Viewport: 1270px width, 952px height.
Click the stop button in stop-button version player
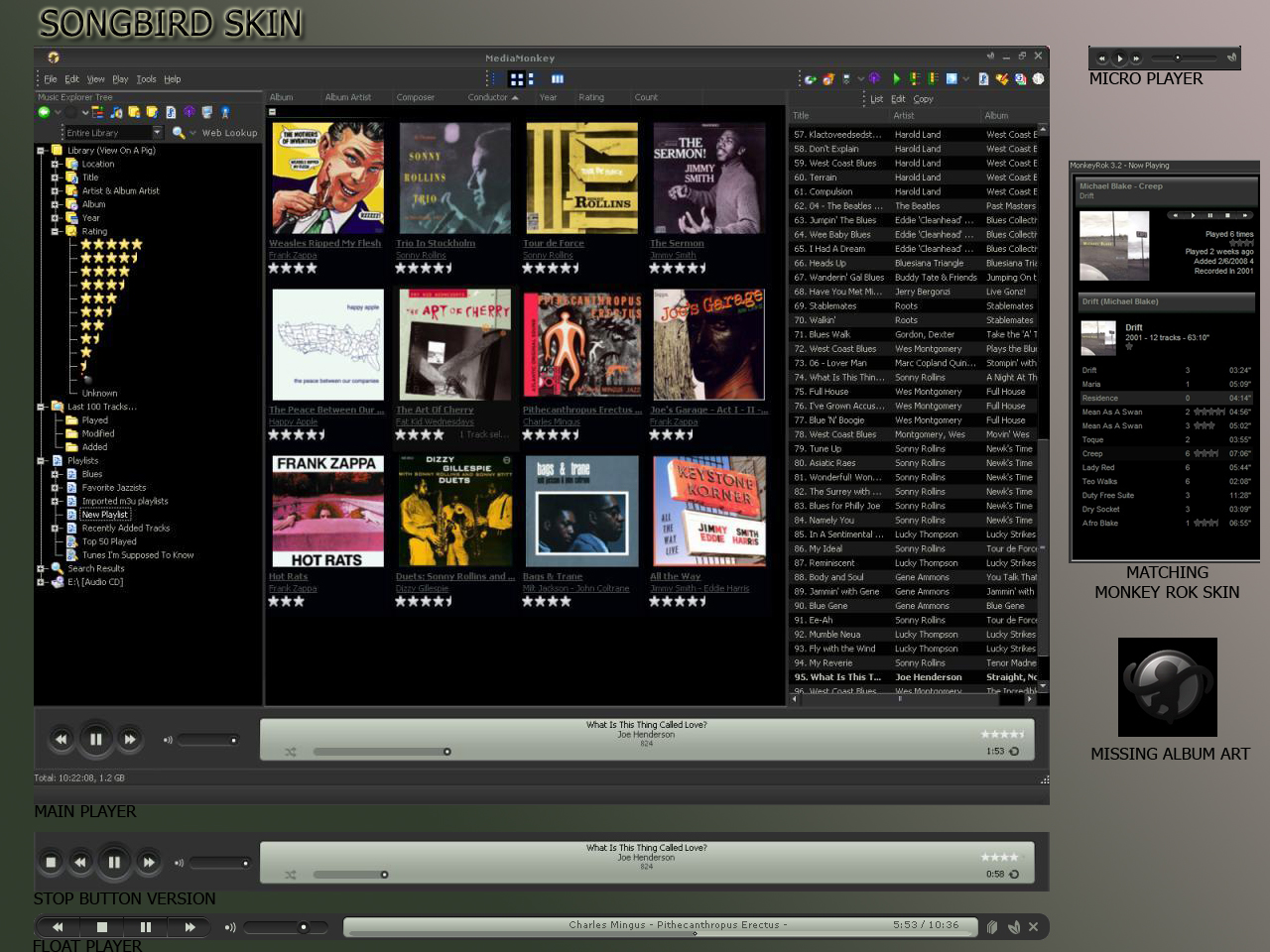[x=51, y=862]
